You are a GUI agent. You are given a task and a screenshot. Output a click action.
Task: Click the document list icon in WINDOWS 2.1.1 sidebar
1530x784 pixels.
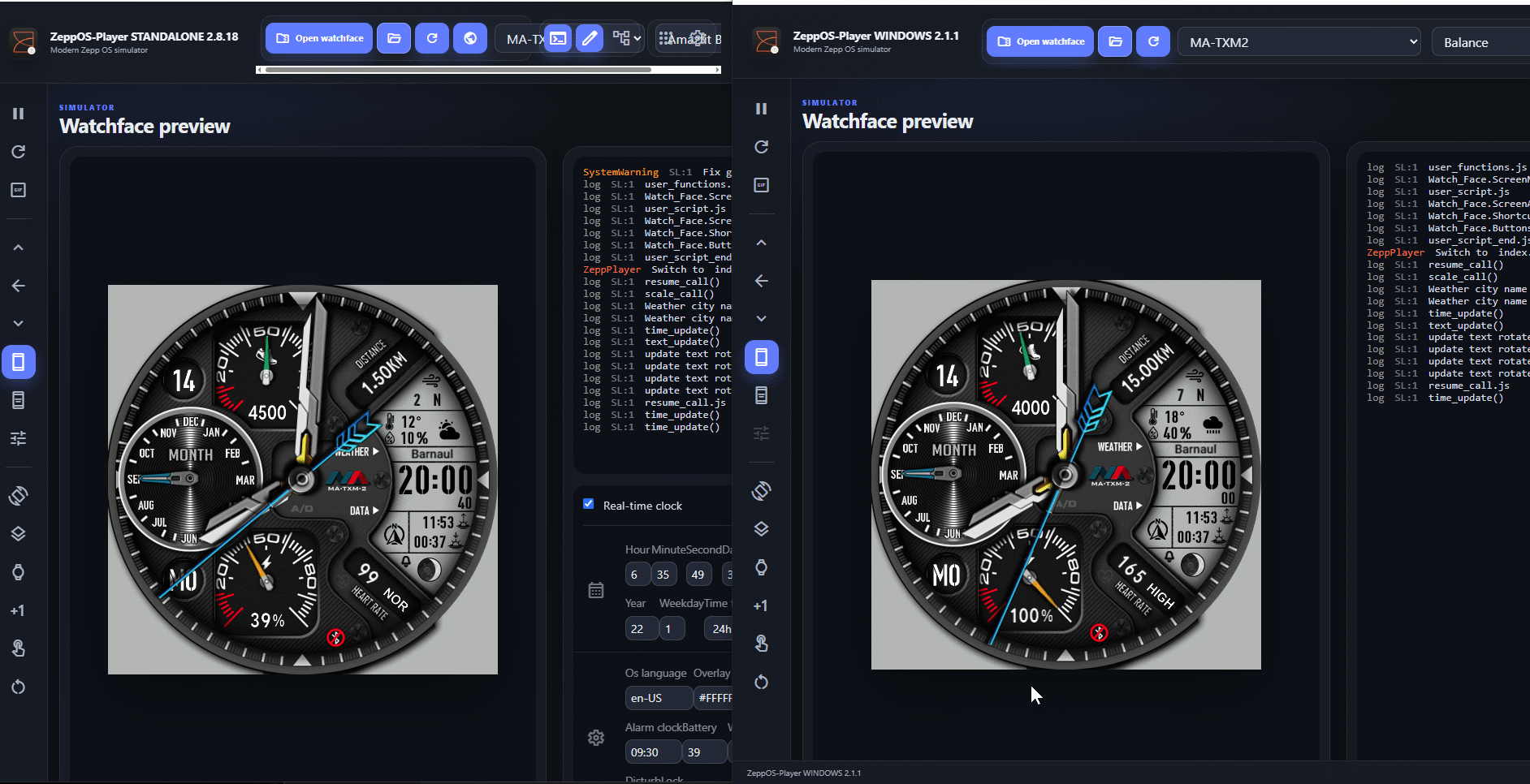click(761, 395)
